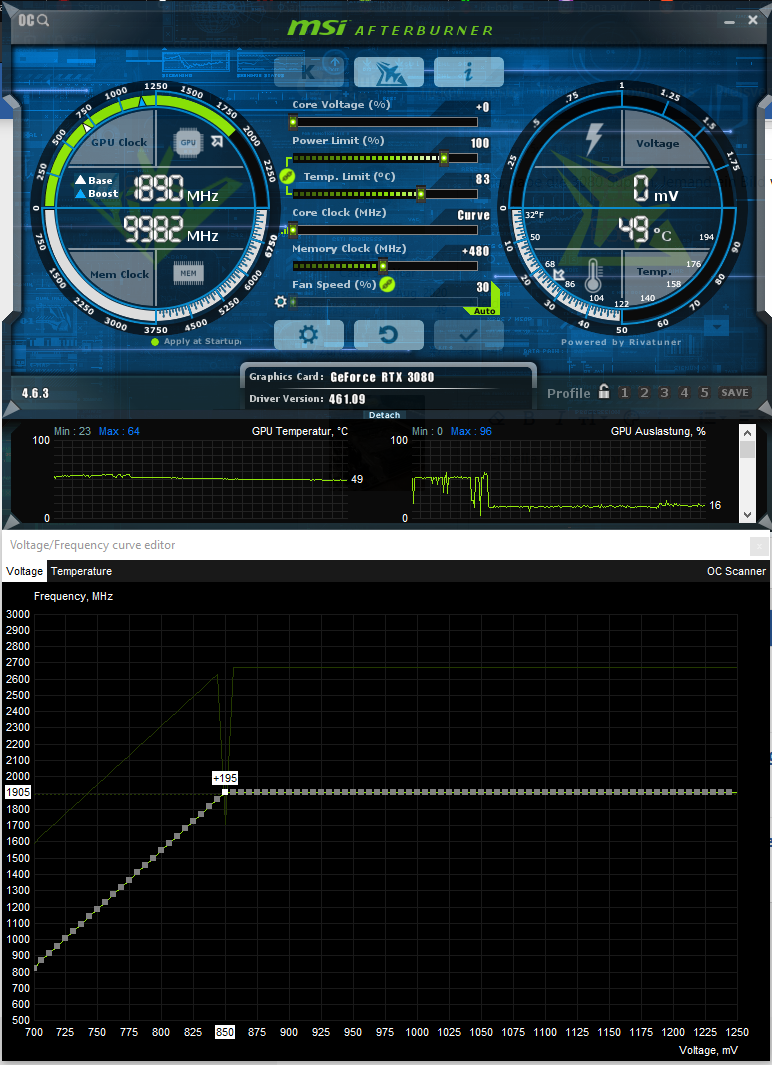Load profile slot 2
Image resolution: width=772 pixels, height=1065 pixels.
point(644,393)
